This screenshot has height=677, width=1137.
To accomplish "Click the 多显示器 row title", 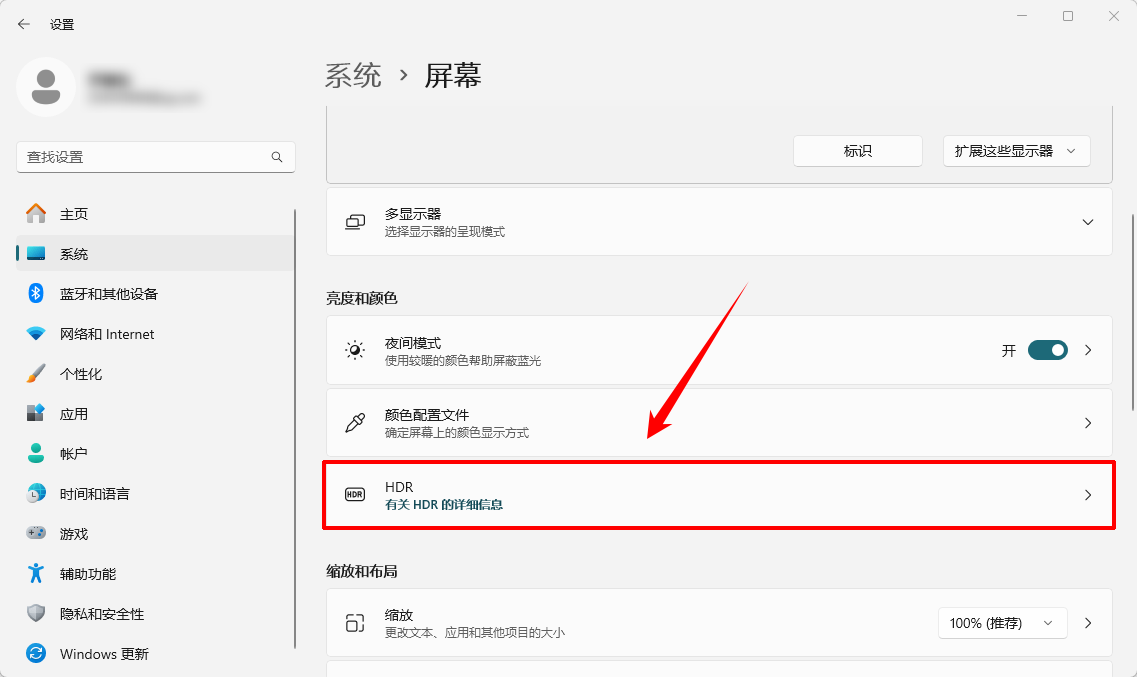I will click(413, 214).
